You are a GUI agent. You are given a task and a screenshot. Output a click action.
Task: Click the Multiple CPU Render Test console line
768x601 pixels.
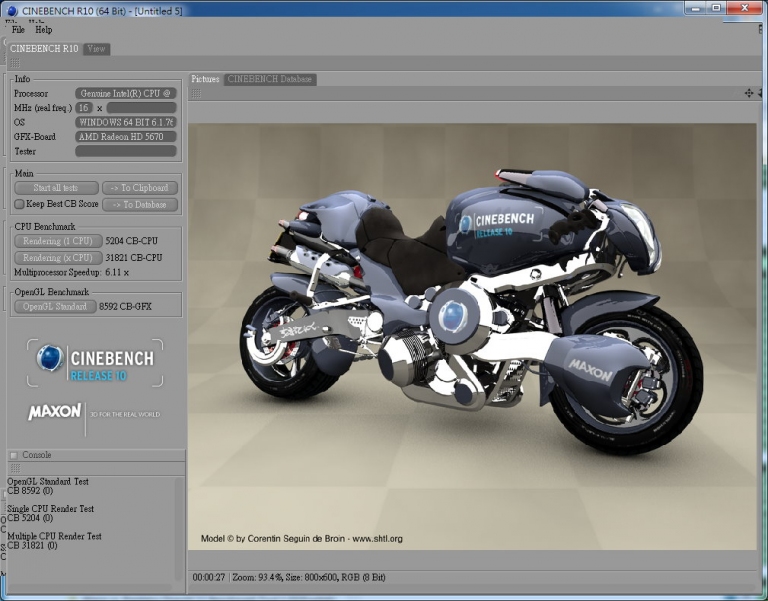click(x=54, y=536)
